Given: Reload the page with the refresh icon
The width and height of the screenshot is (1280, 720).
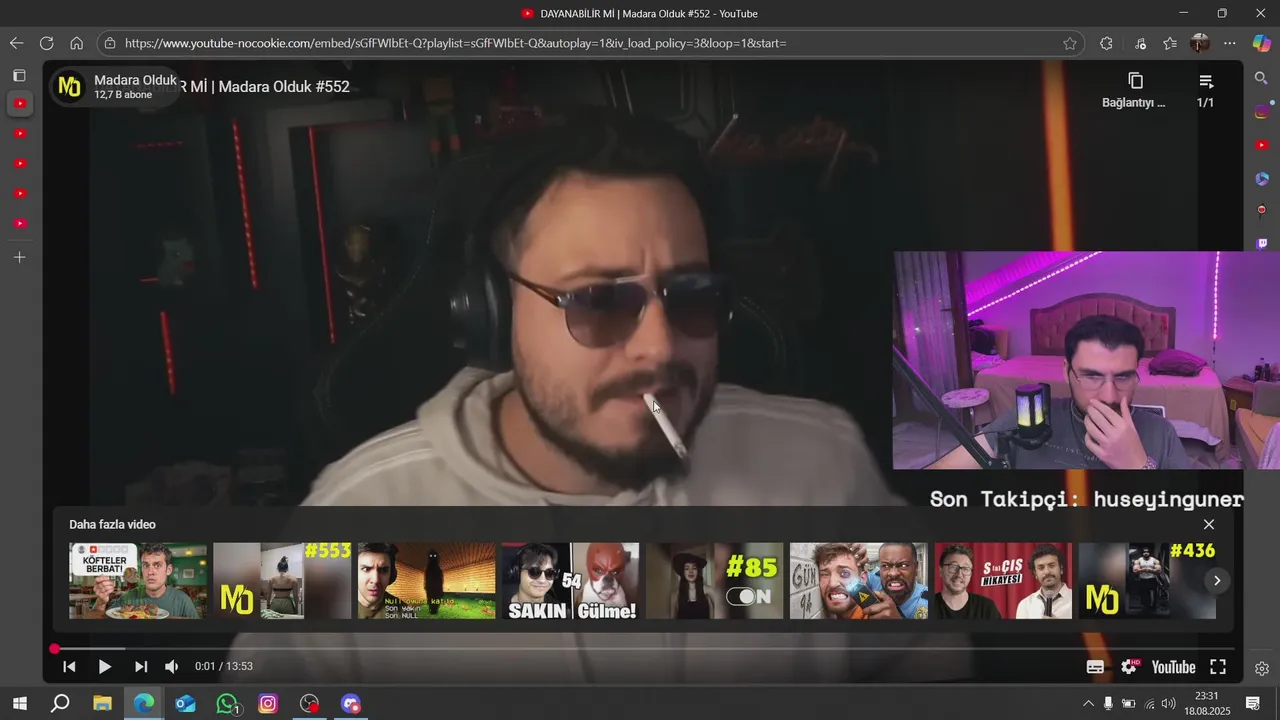Looking at the screenshot, I should 46,43.
